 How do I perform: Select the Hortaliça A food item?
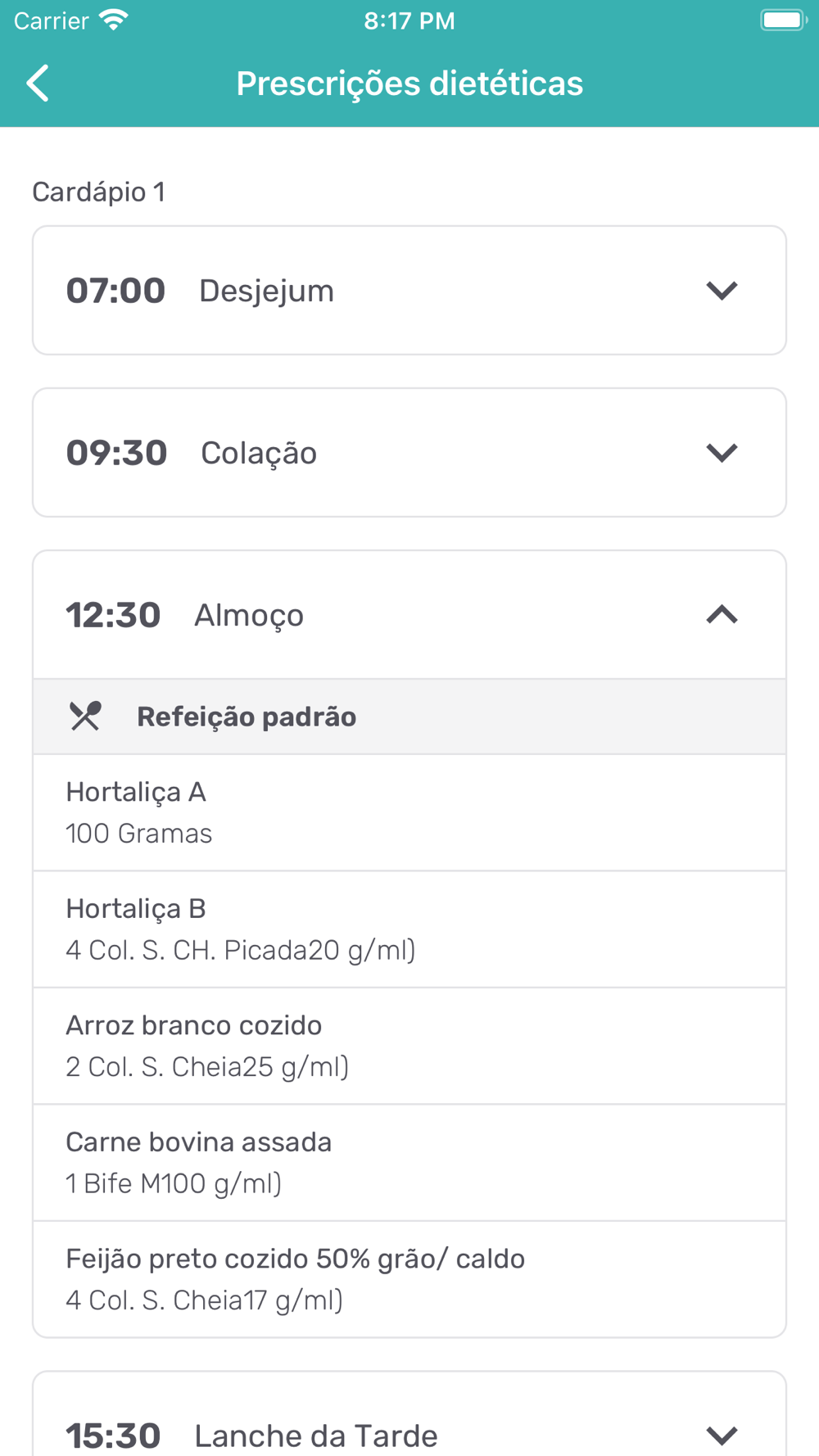[409, 812]
